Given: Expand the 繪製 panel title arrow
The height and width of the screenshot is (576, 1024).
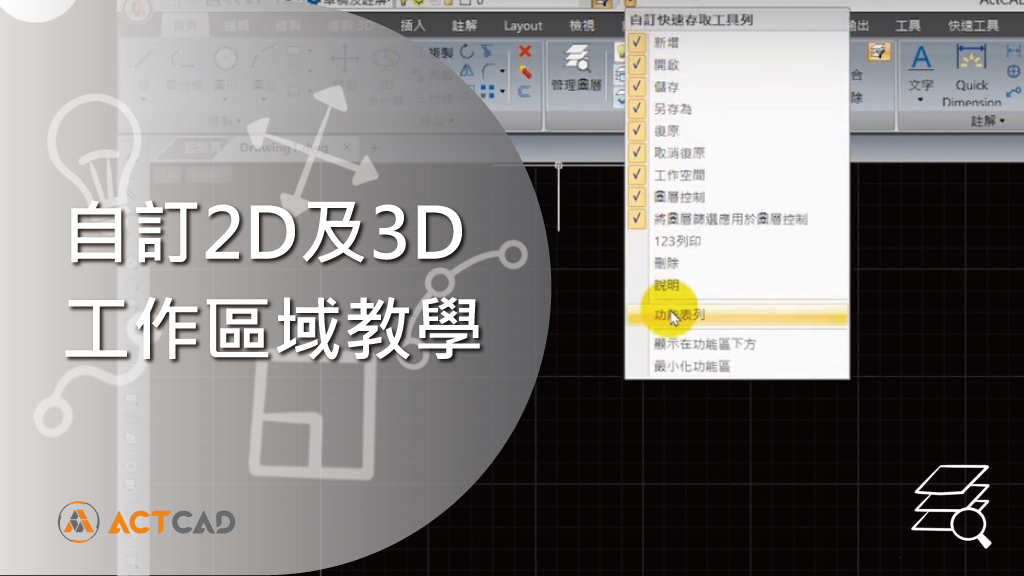Looking at the screenshot, I should click(240, 121).
